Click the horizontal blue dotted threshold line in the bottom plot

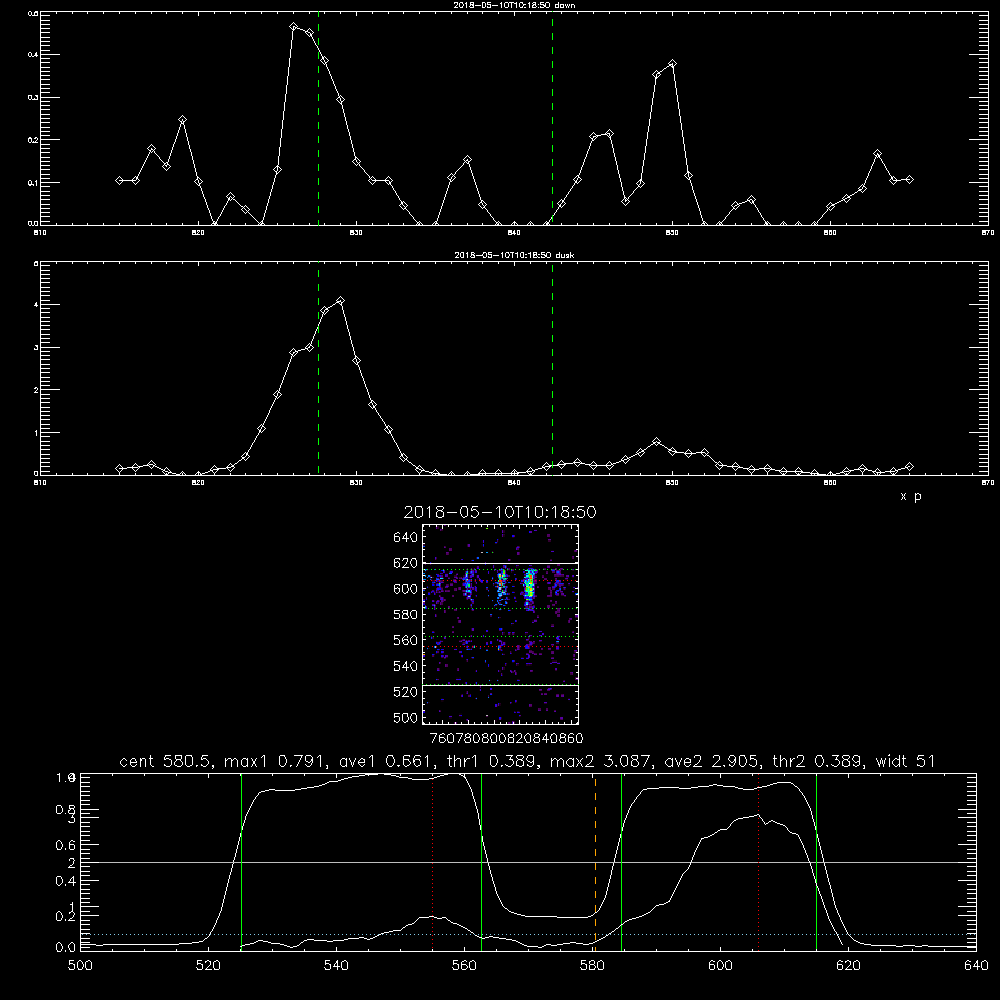point(528,934)
